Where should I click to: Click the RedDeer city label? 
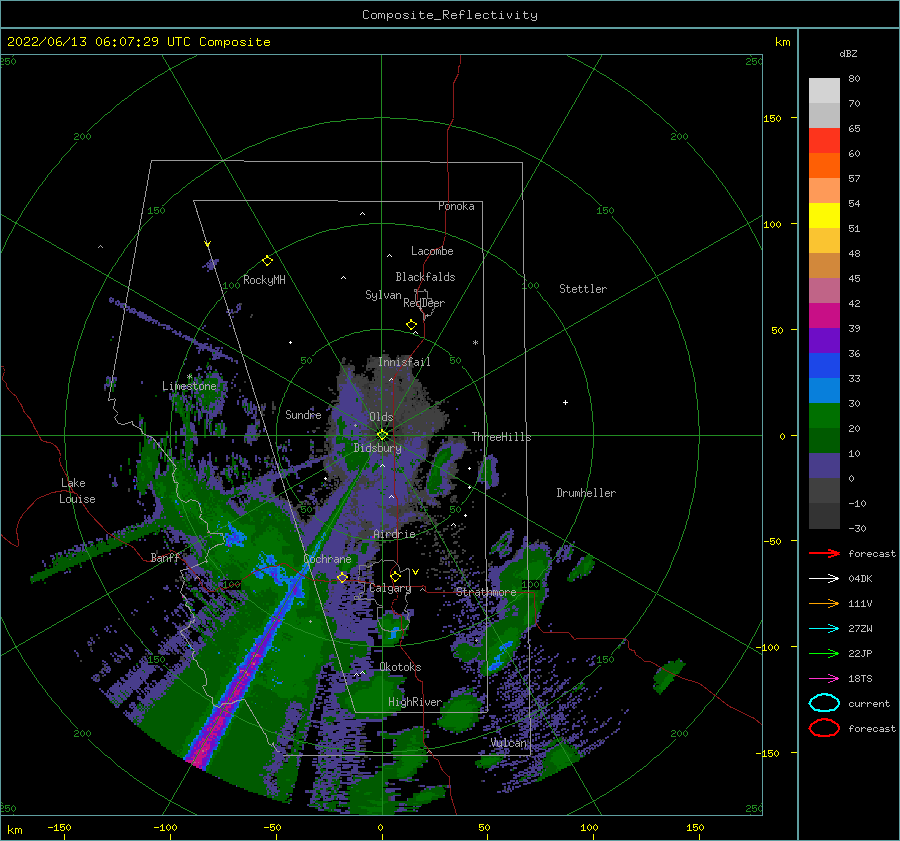pyautogui.click(x=424, y=303)
